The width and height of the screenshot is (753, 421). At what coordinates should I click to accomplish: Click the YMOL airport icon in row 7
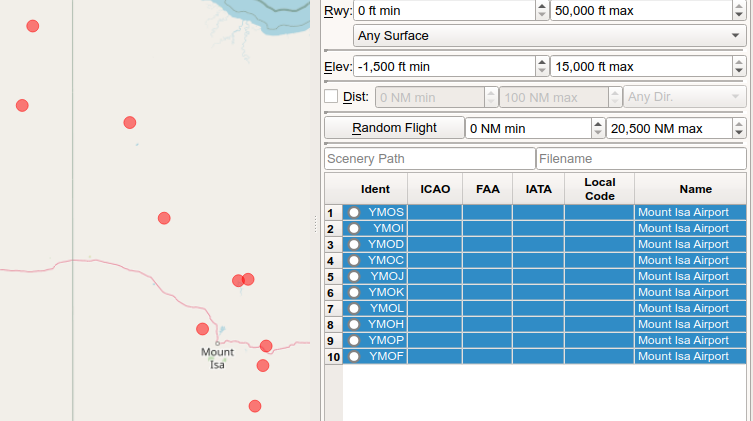(x=354, y=308)
